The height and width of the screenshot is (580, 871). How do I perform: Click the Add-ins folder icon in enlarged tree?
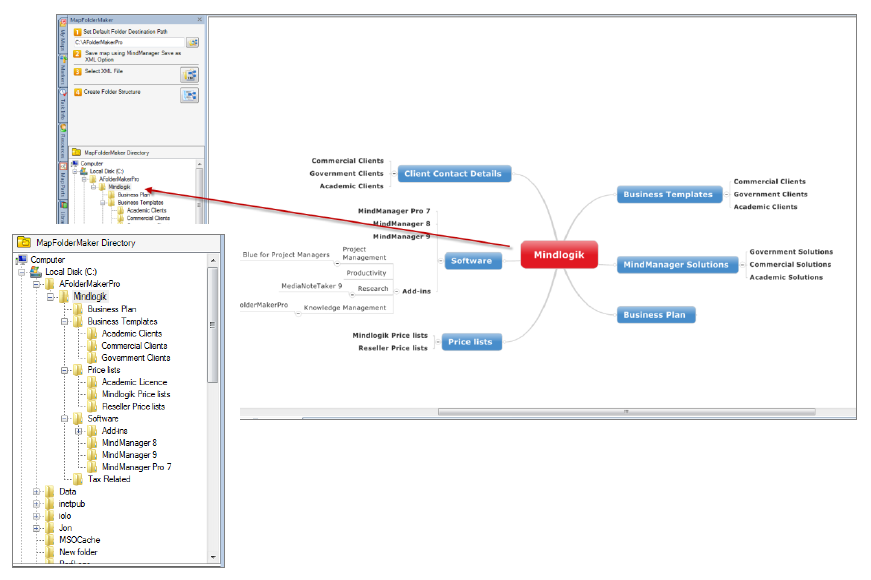click(92, 431)
